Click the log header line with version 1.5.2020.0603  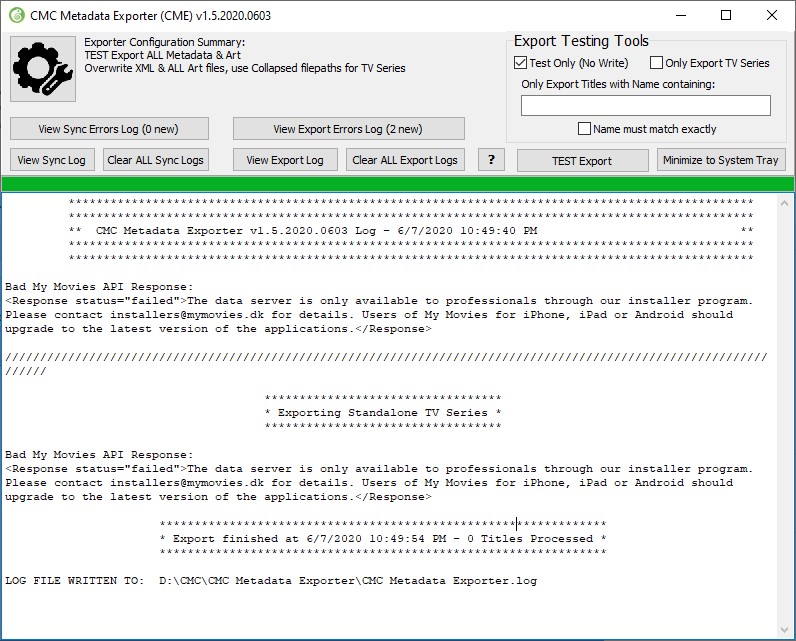tap(411, 230)
